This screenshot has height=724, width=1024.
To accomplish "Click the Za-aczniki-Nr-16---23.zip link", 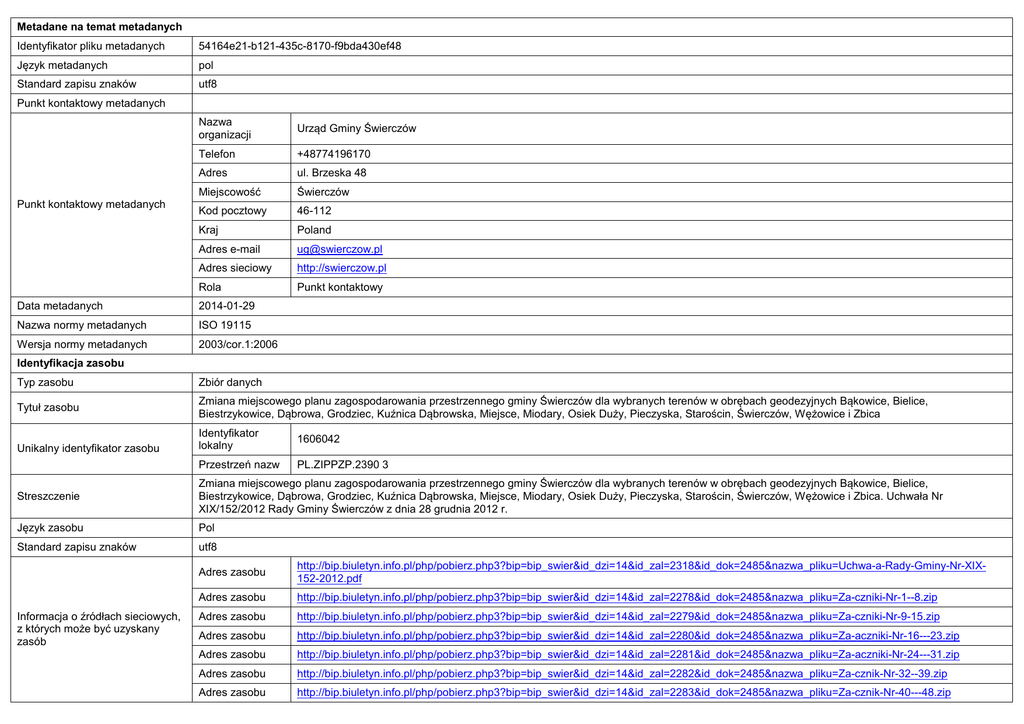I will click(627, 635).
